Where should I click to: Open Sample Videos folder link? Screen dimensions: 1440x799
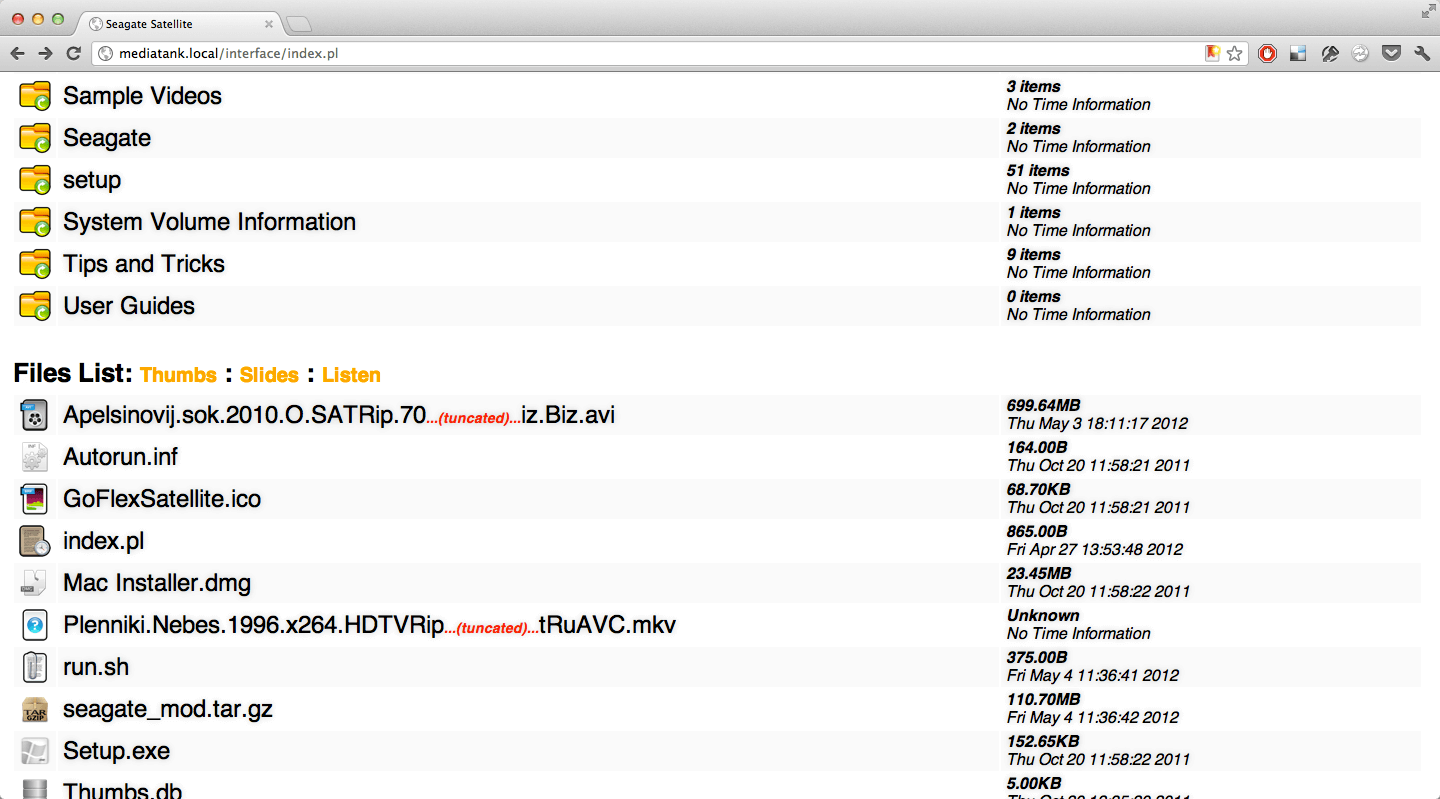pos(142,96)
